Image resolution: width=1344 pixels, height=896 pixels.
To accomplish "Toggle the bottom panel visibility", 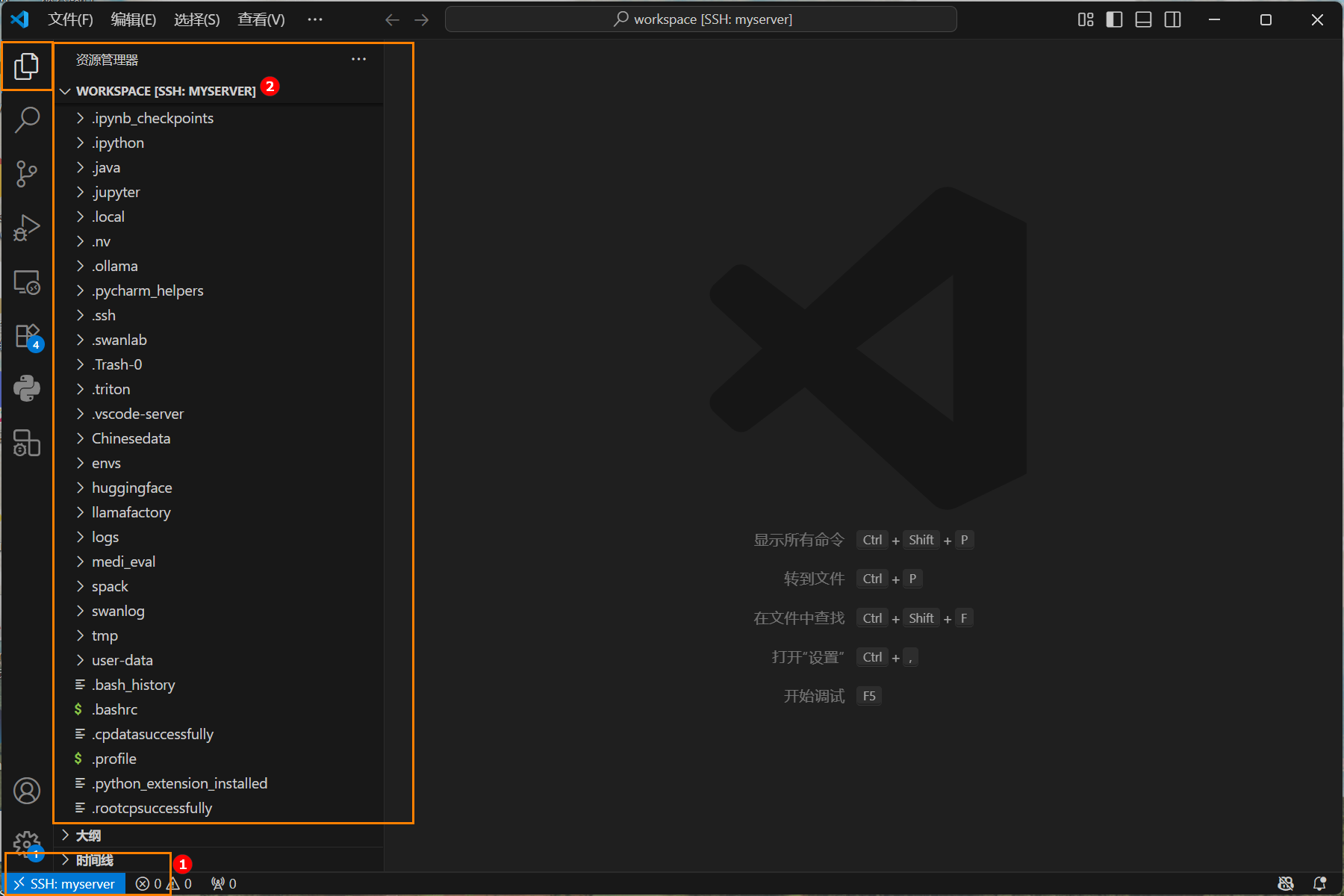I will point(1143,19).
